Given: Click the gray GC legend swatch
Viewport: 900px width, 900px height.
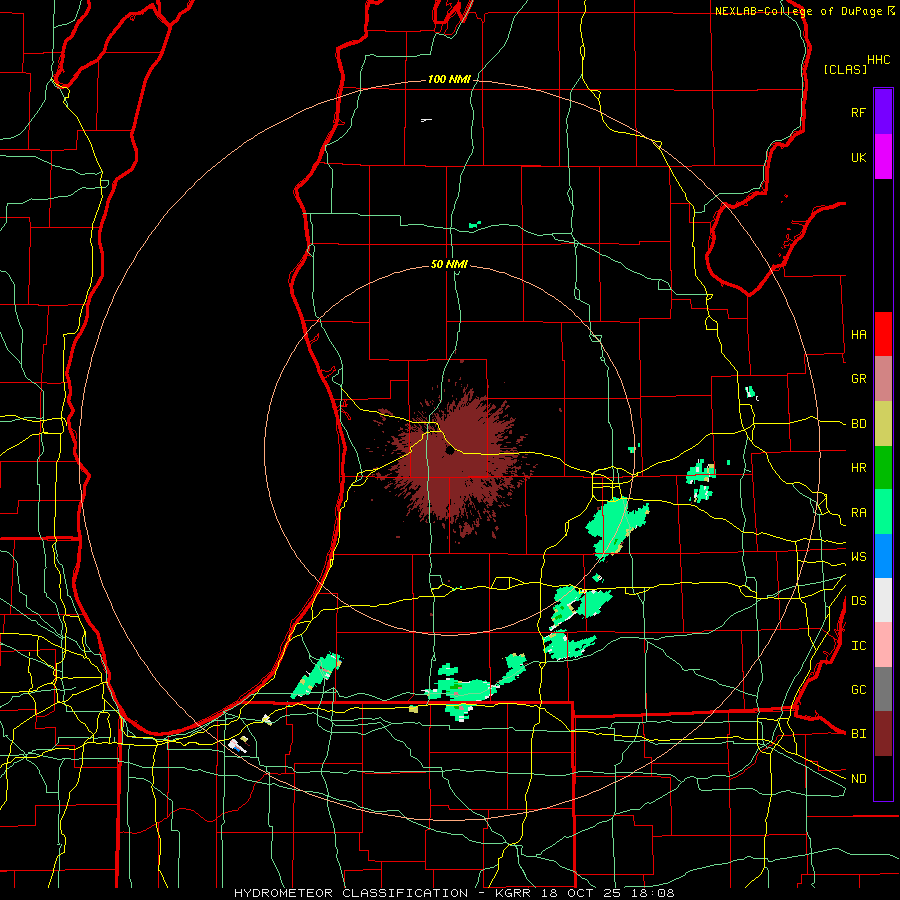Looking at the screenshot, I should click(x=883, y=689).
